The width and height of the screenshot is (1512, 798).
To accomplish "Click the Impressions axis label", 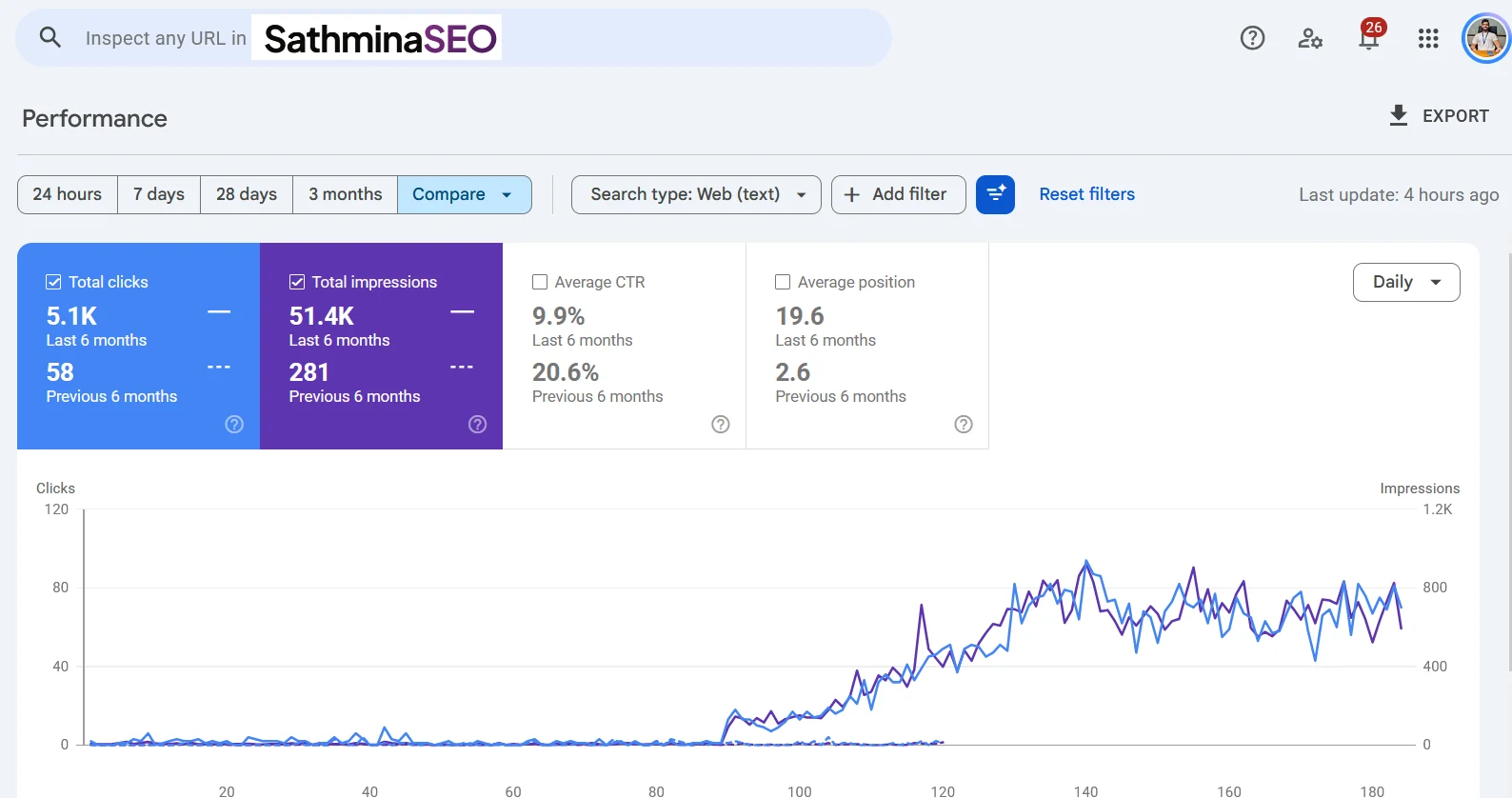I will click(1420, 489).
